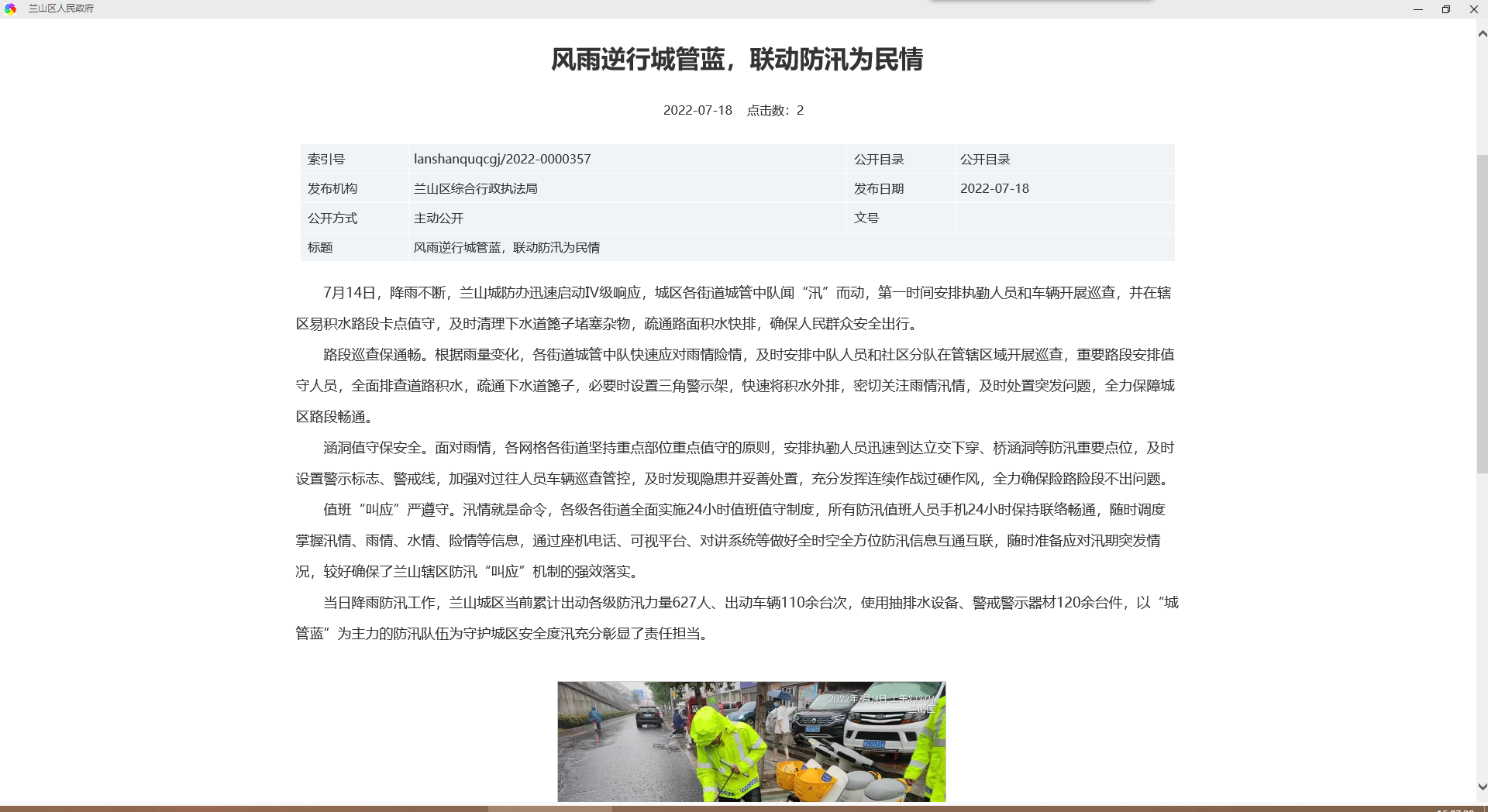Click the window title 兰山区人民政府
Screen dimensions: 1488x812
pyautogui.click(x=61, y=9)
